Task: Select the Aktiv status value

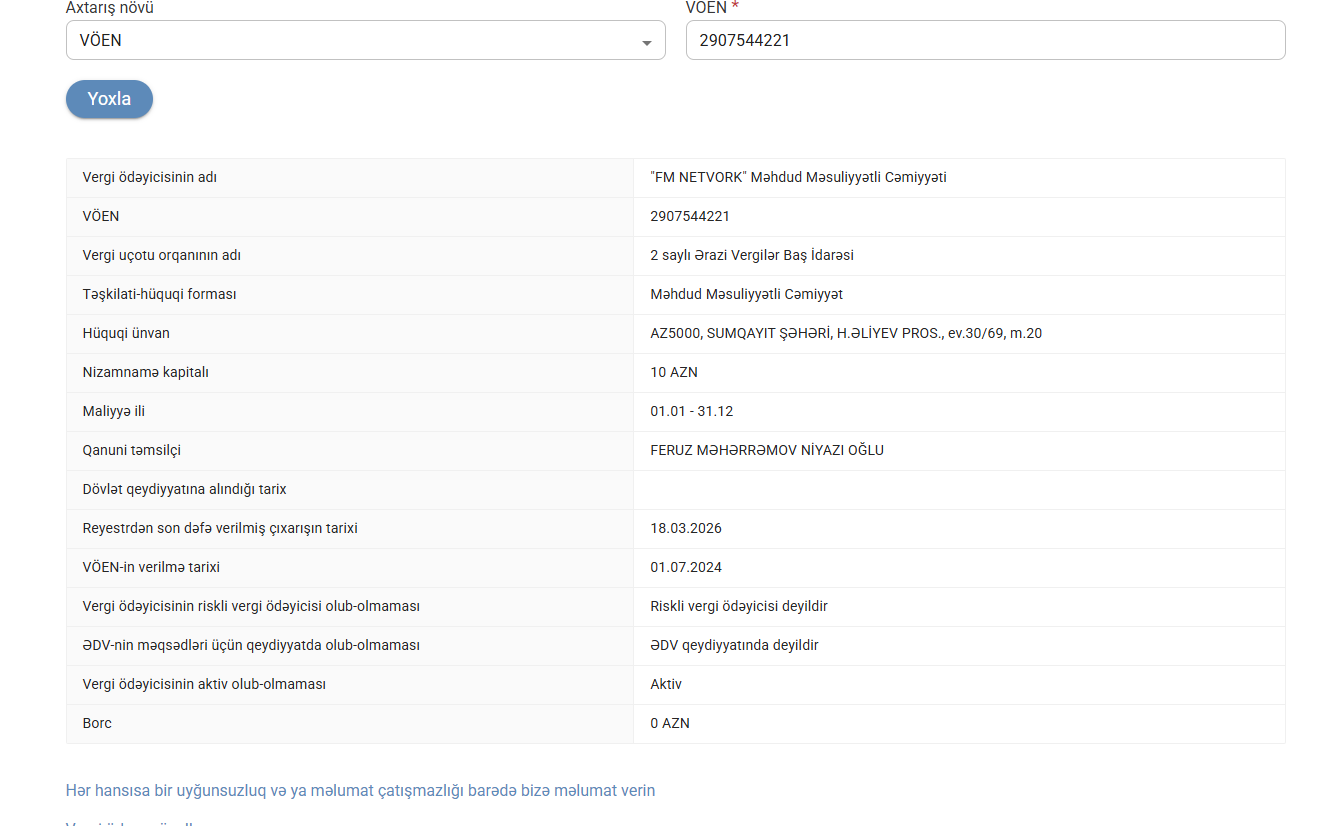Action: tap(666, 685)
